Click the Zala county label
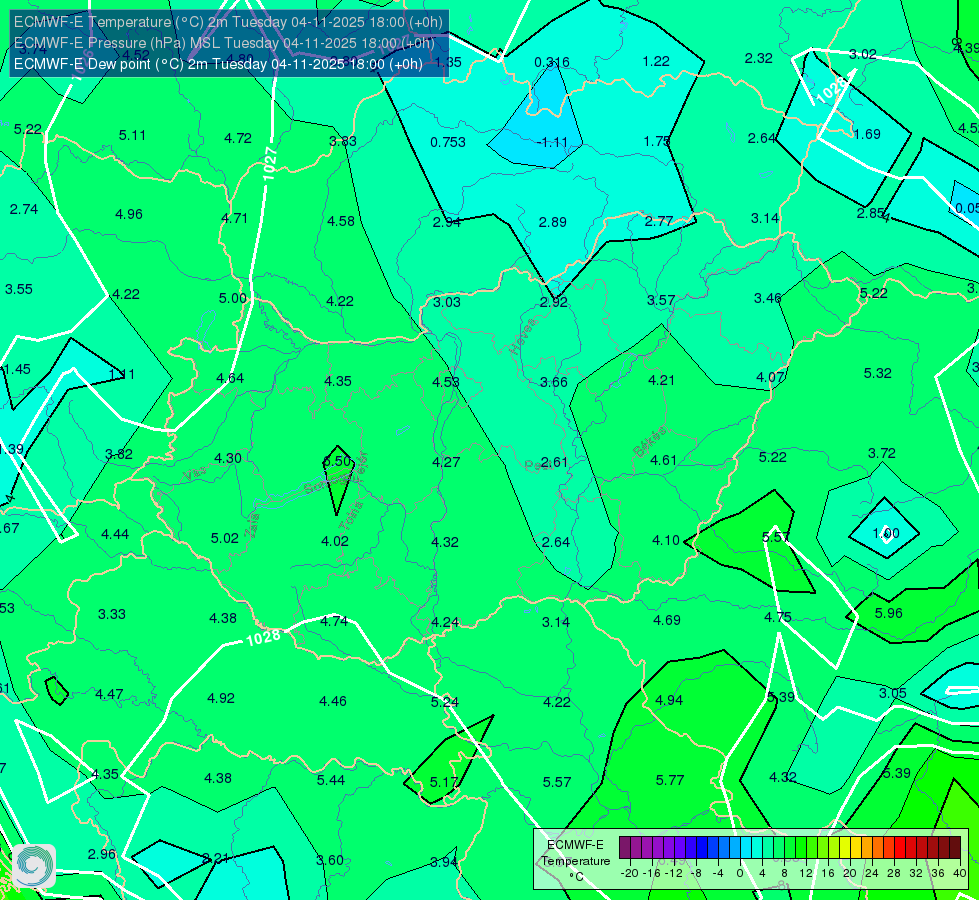Viewport: 979px width, 900px height. [x=252, y=525]
